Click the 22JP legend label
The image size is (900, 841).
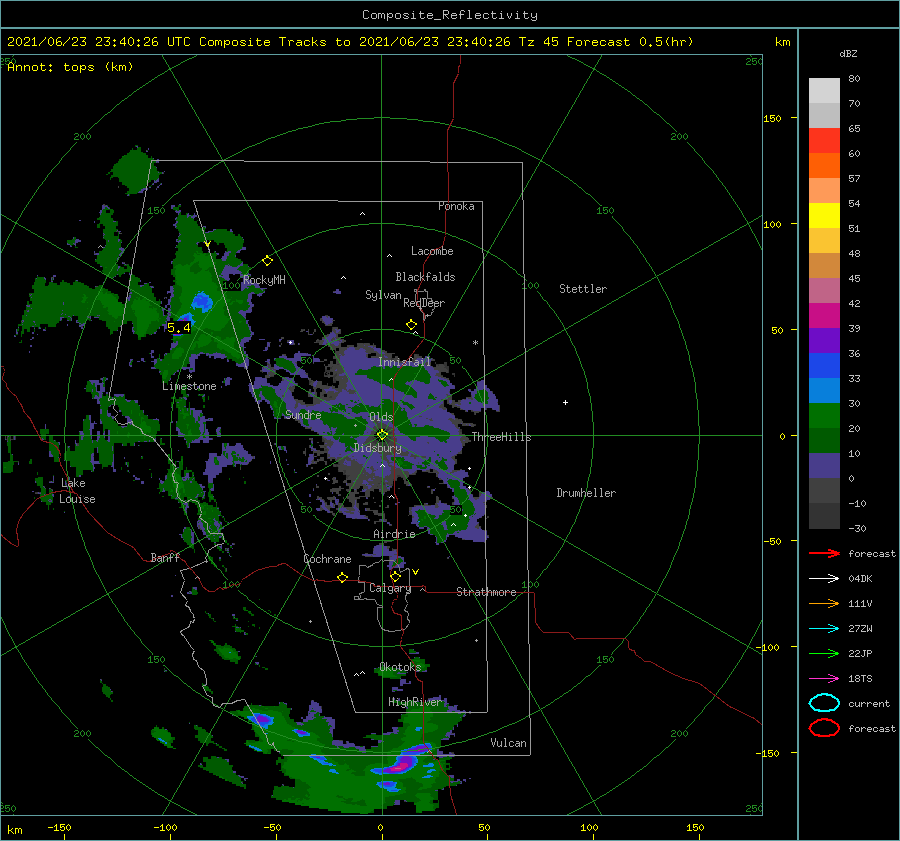pos(860,653)
